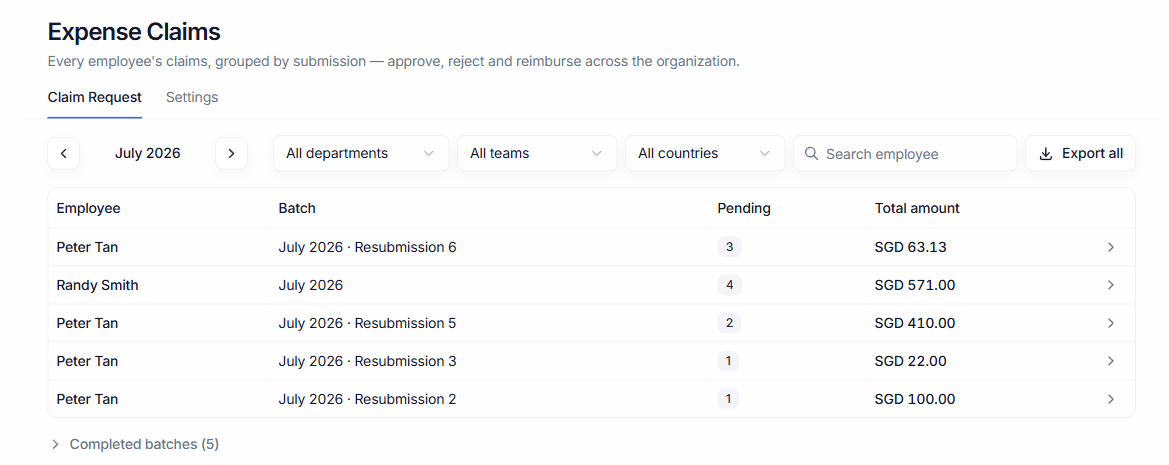Open Randy Smith row chevron
The width and height of the screenshot is (1169, 465).
point(1110,285)
